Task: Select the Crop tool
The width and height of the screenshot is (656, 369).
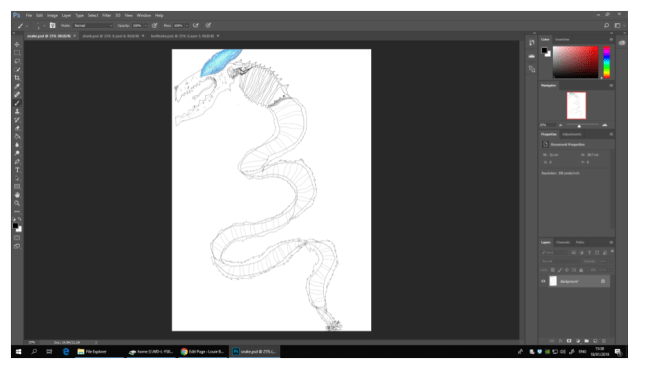Action: pyautogui.click(x=17, y=78)
